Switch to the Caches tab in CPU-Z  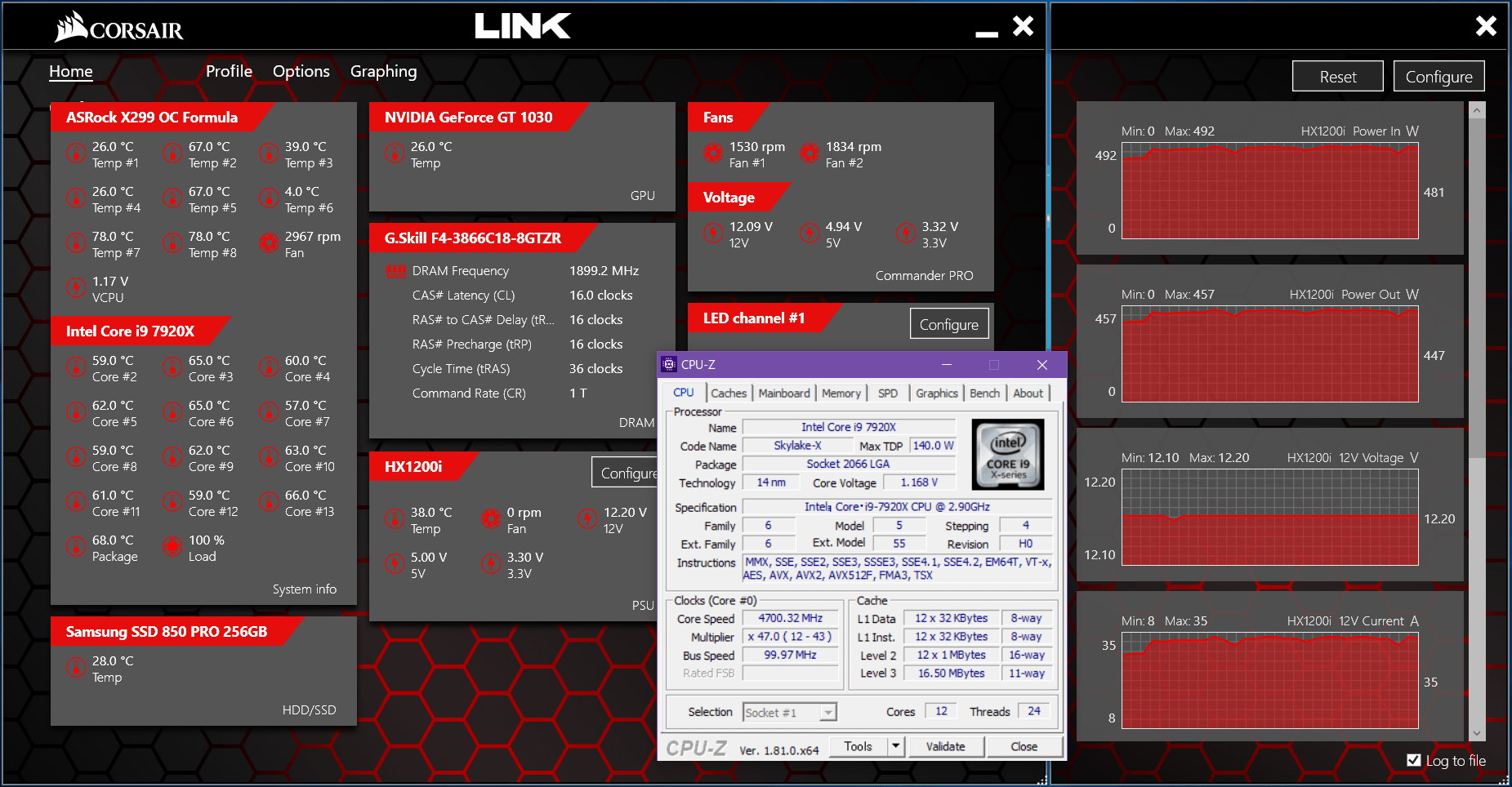pyautogui.click(x=729, y=393)
